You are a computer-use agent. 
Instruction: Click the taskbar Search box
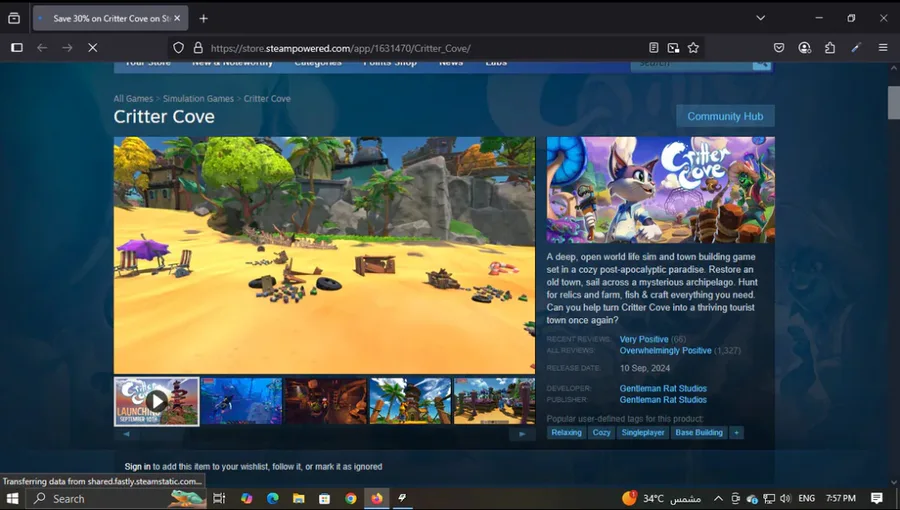point(115,499)
